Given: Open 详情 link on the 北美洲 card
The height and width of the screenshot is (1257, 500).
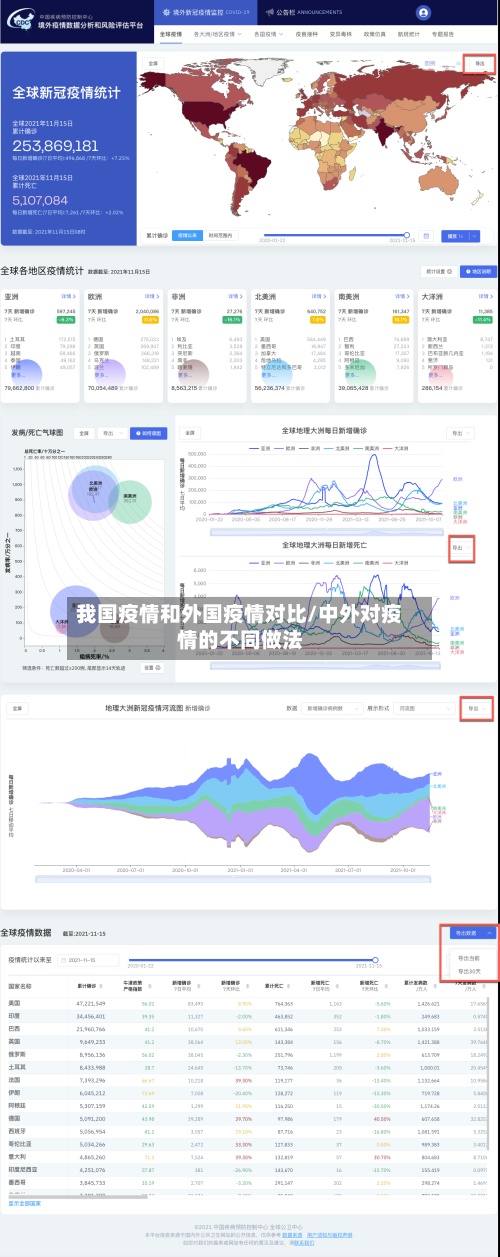Looking at the screenshot, I should pos(319,297).
